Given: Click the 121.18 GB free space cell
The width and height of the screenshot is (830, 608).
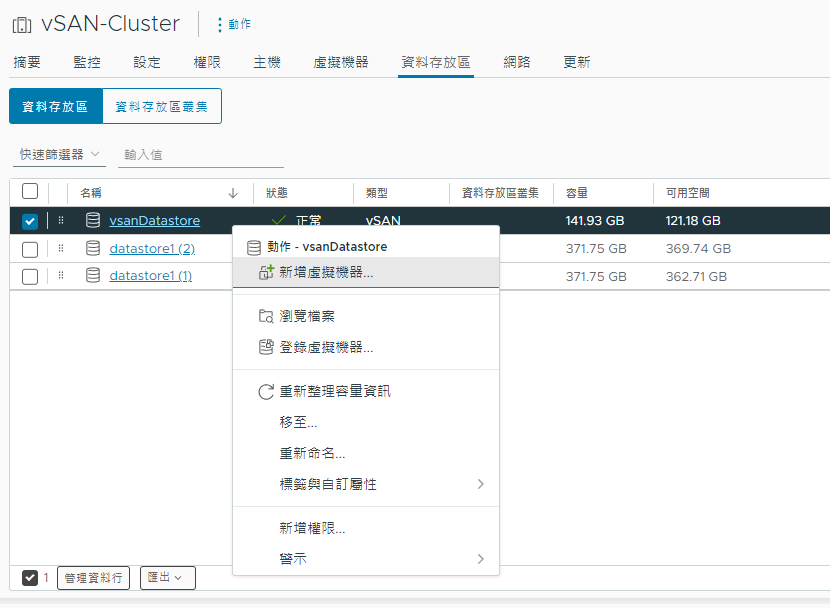Looking at the screenshot, I should pos(693,221).
